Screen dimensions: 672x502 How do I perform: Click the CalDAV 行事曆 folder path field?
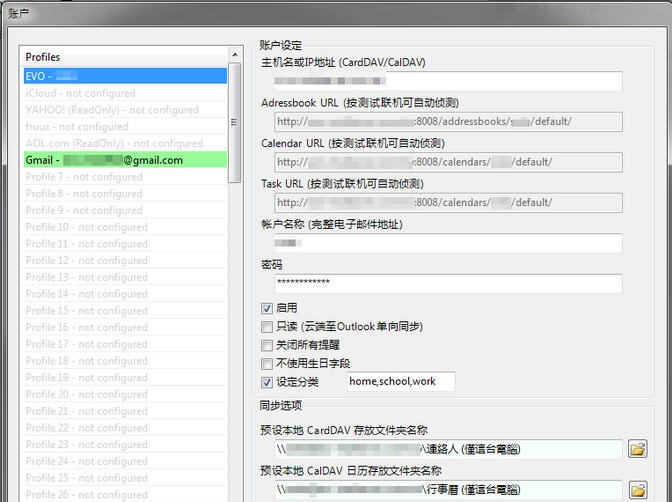click(x=448, y=490)
